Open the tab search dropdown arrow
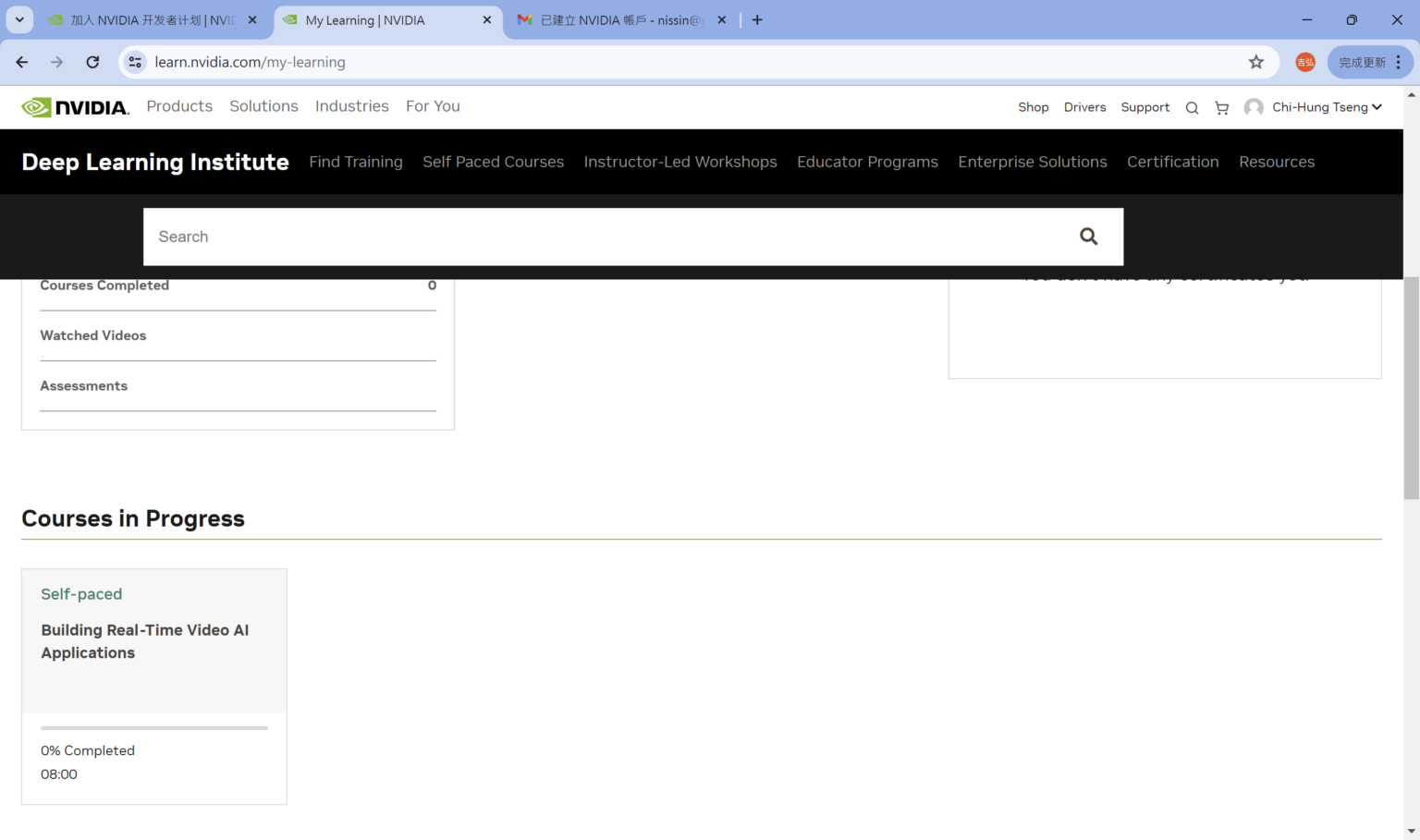 click(18, 19)
